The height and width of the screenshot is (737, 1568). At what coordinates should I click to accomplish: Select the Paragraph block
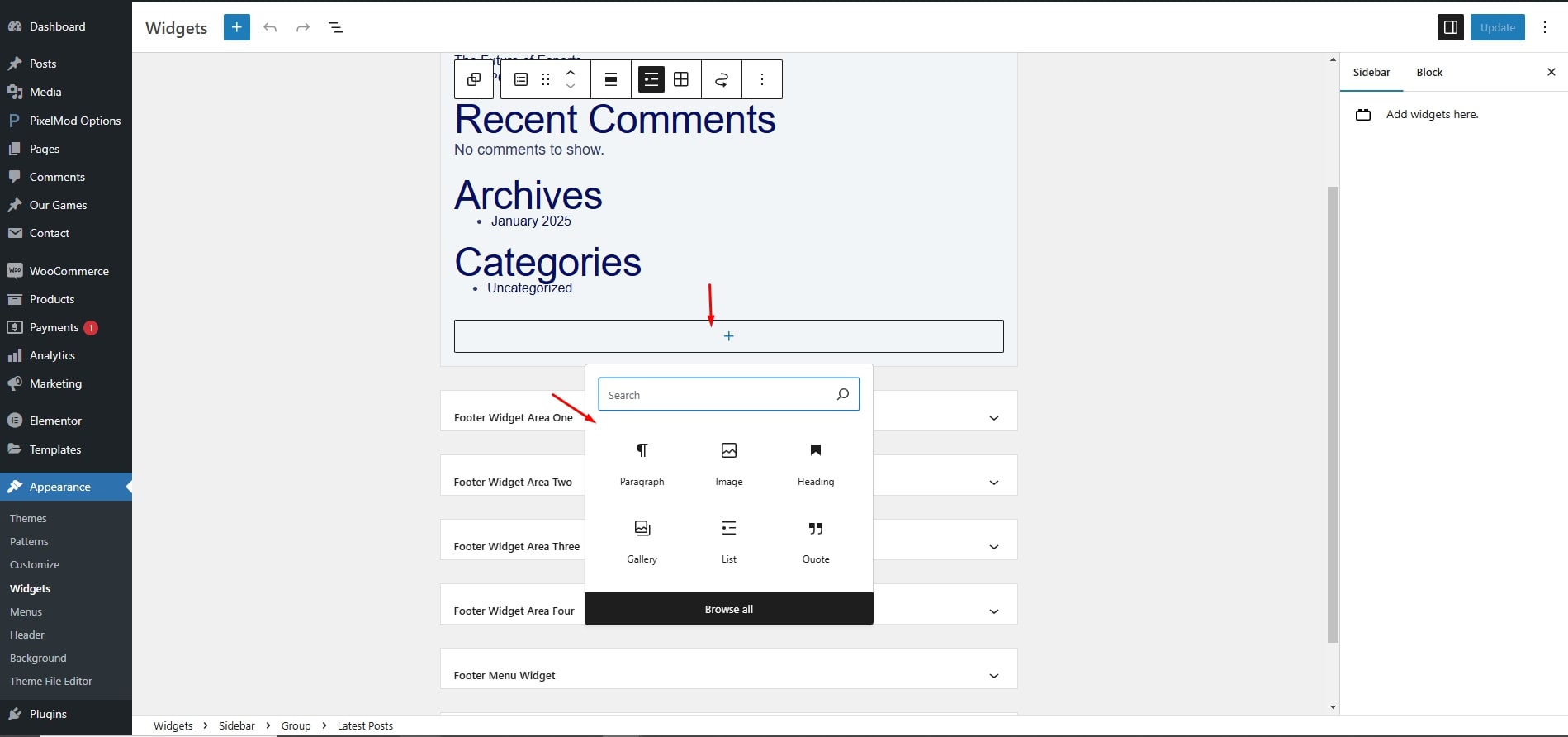point(642,464)
